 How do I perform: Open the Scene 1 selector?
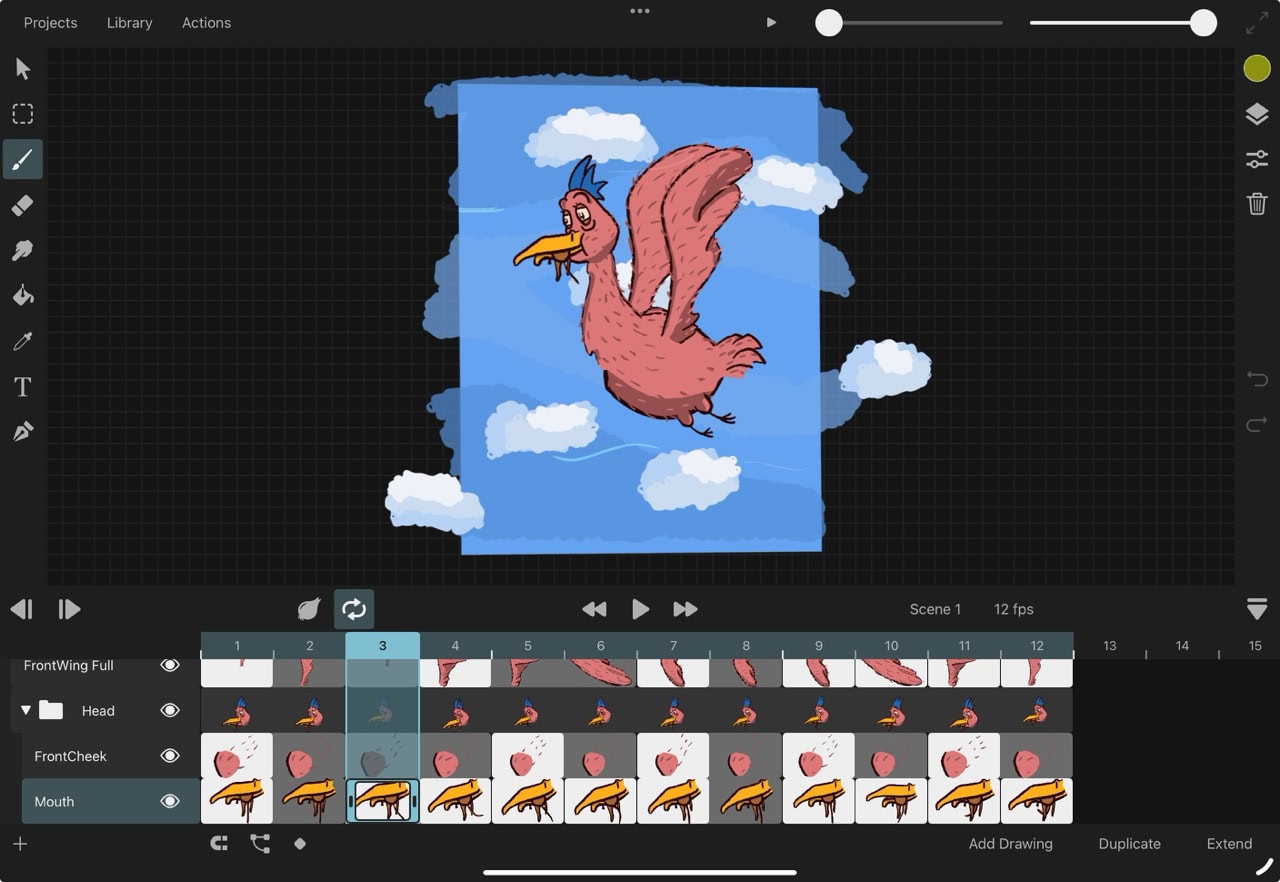935,609
